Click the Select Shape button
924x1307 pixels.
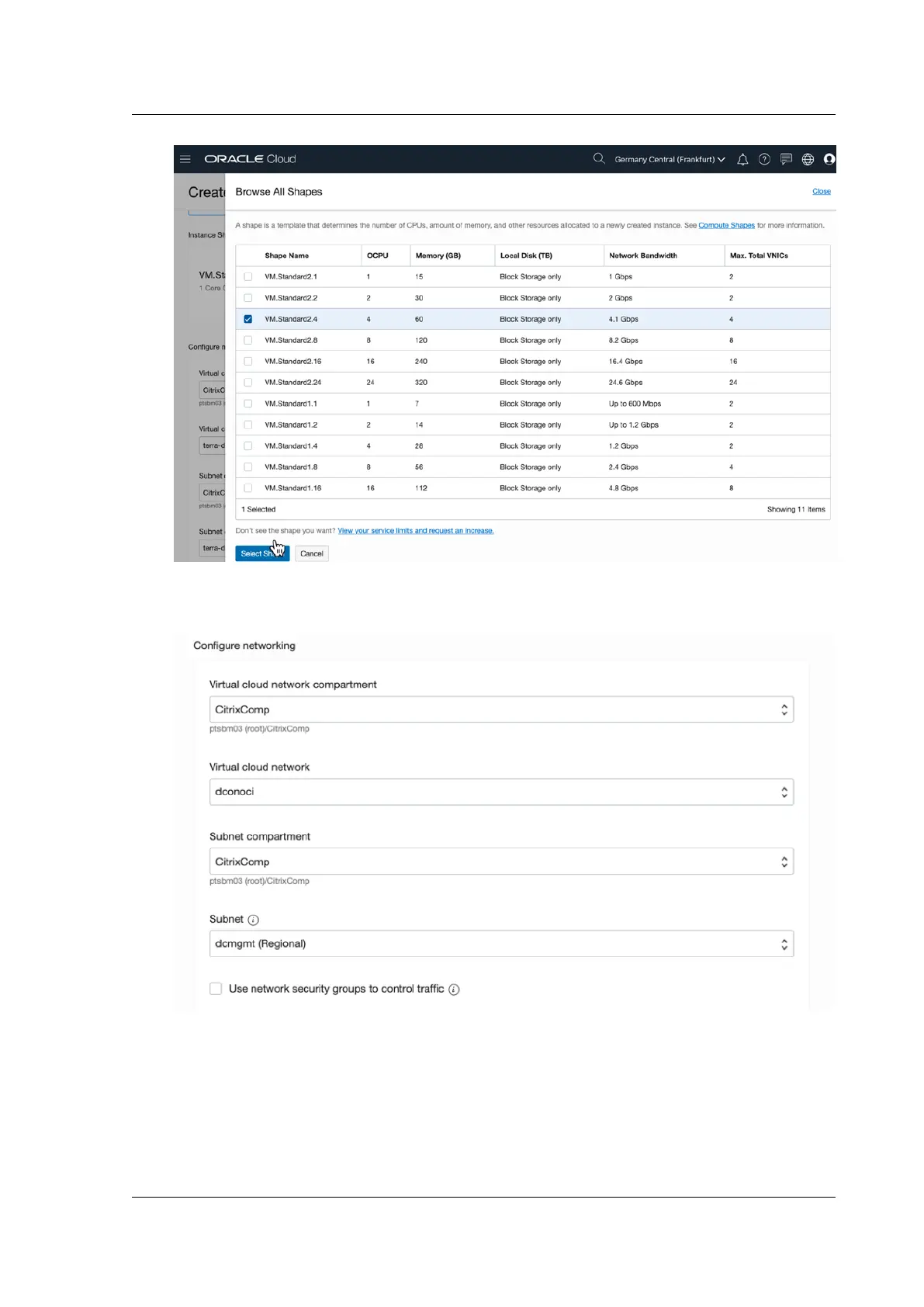pyautogui.click(x=262, y=553)
